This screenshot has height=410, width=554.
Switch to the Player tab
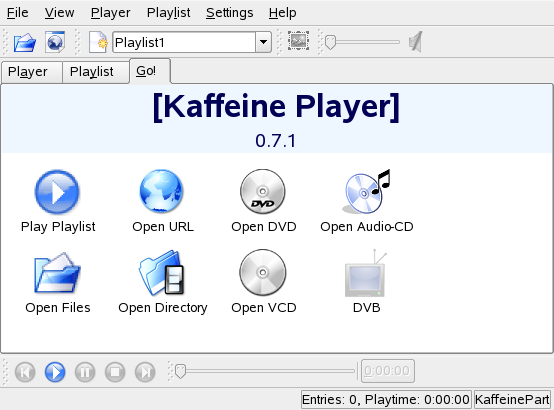(x=32, y=72)
